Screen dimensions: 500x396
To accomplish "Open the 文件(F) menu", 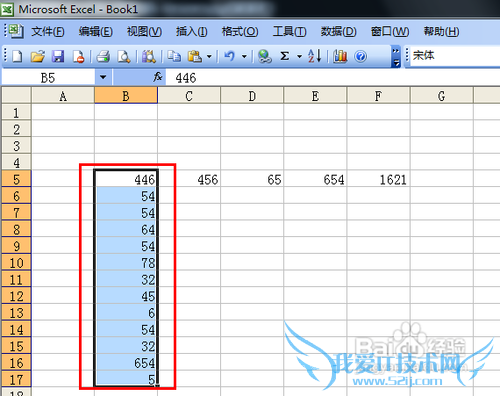I will 48,32.
